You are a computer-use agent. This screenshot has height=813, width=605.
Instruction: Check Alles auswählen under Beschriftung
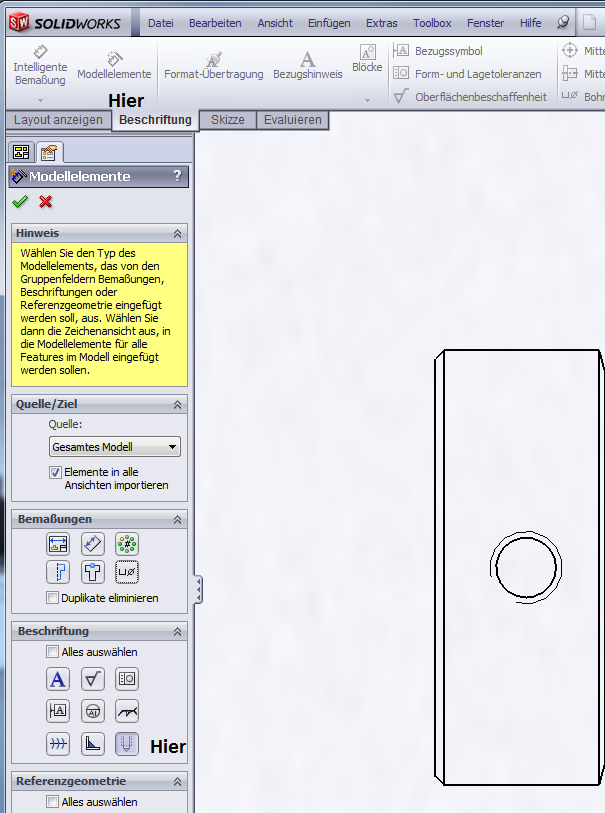52,652
